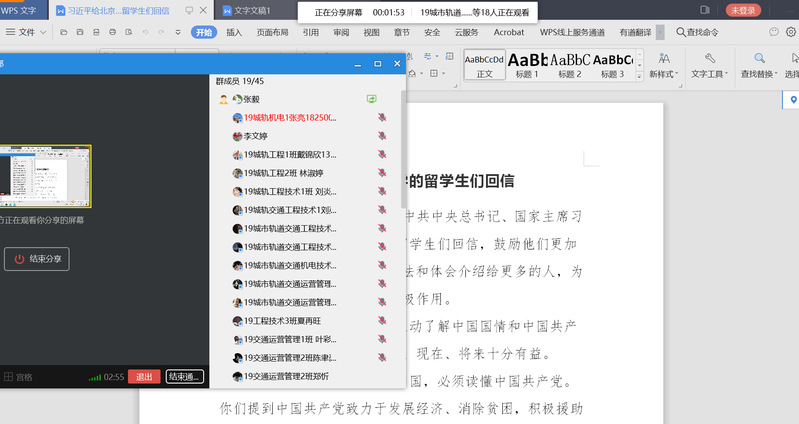Click the settings gear icon in WPS

(x=790, y=32)
